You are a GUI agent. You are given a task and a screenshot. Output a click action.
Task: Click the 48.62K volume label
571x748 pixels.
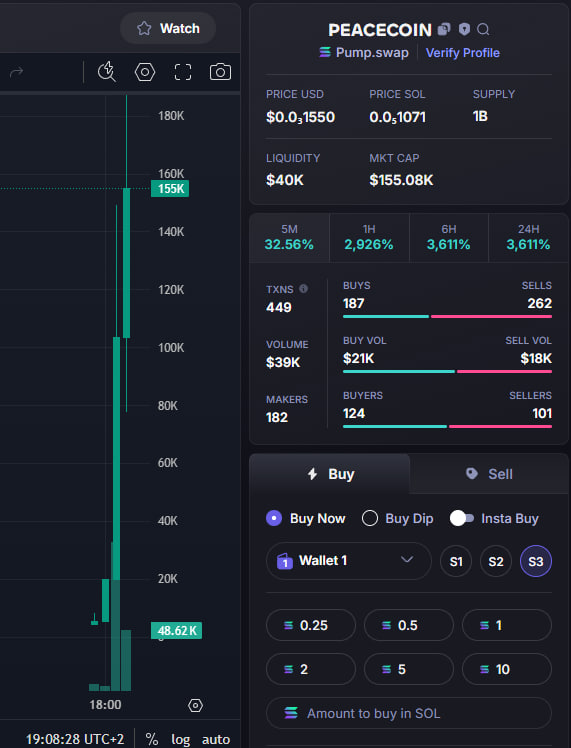click(176, 630)
